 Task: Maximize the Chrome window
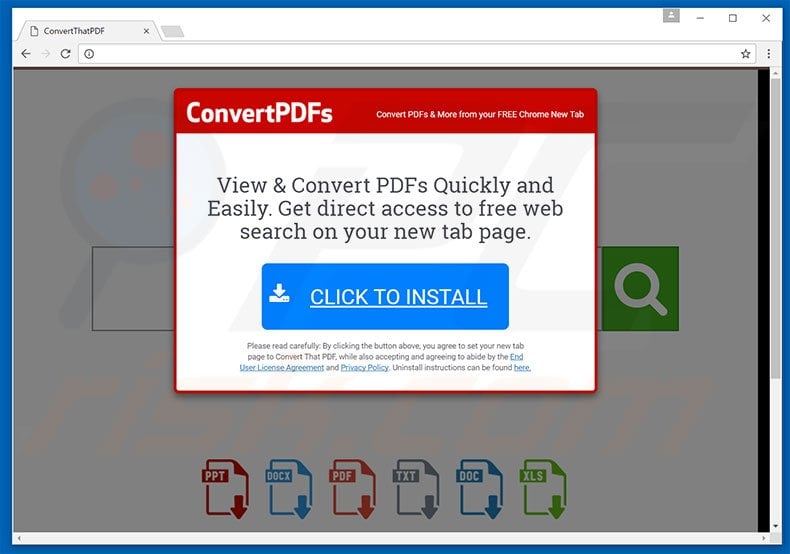pos(733,18)
